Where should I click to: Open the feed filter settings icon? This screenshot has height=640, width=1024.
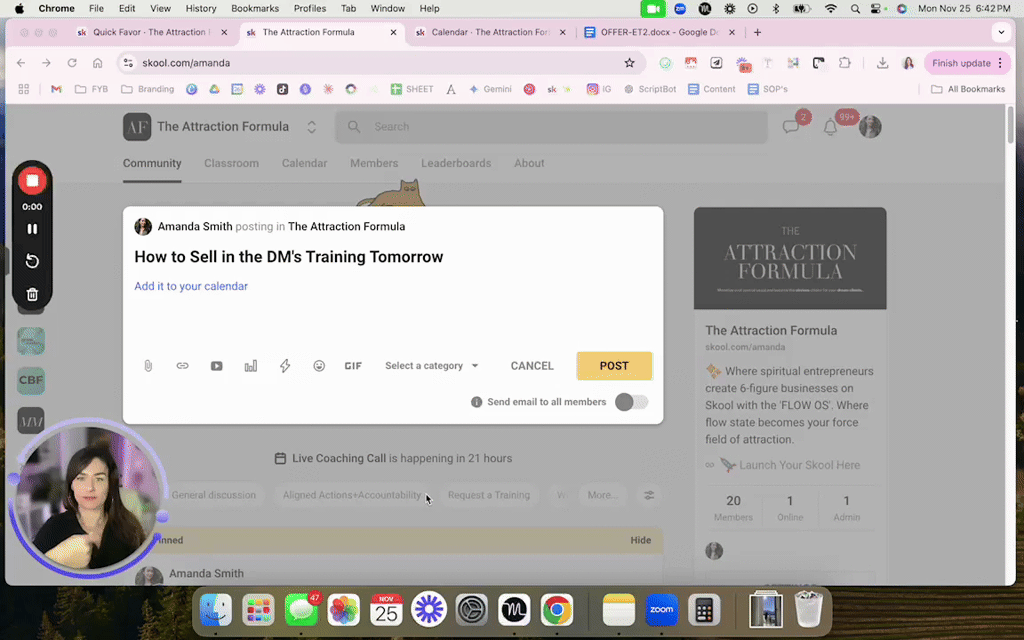648,495
